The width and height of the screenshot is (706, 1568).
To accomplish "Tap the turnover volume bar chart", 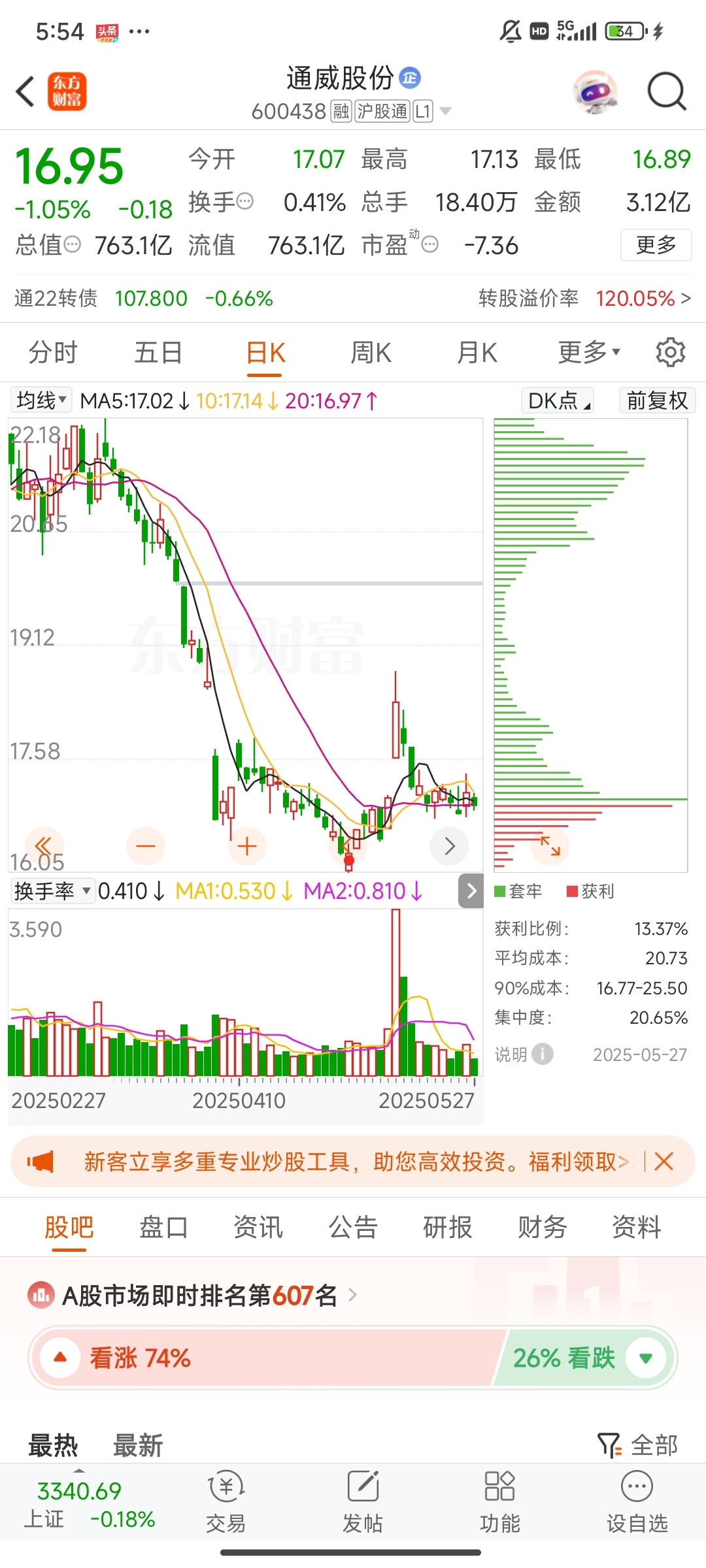I will (244, 993).
